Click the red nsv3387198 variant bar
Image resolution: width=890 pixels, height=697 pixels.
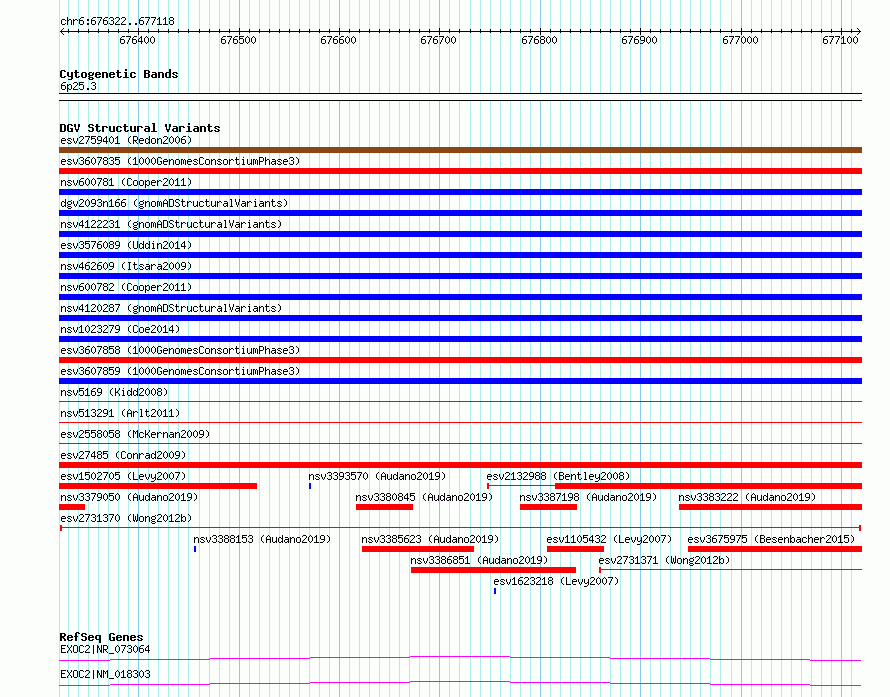click(548, 507)
